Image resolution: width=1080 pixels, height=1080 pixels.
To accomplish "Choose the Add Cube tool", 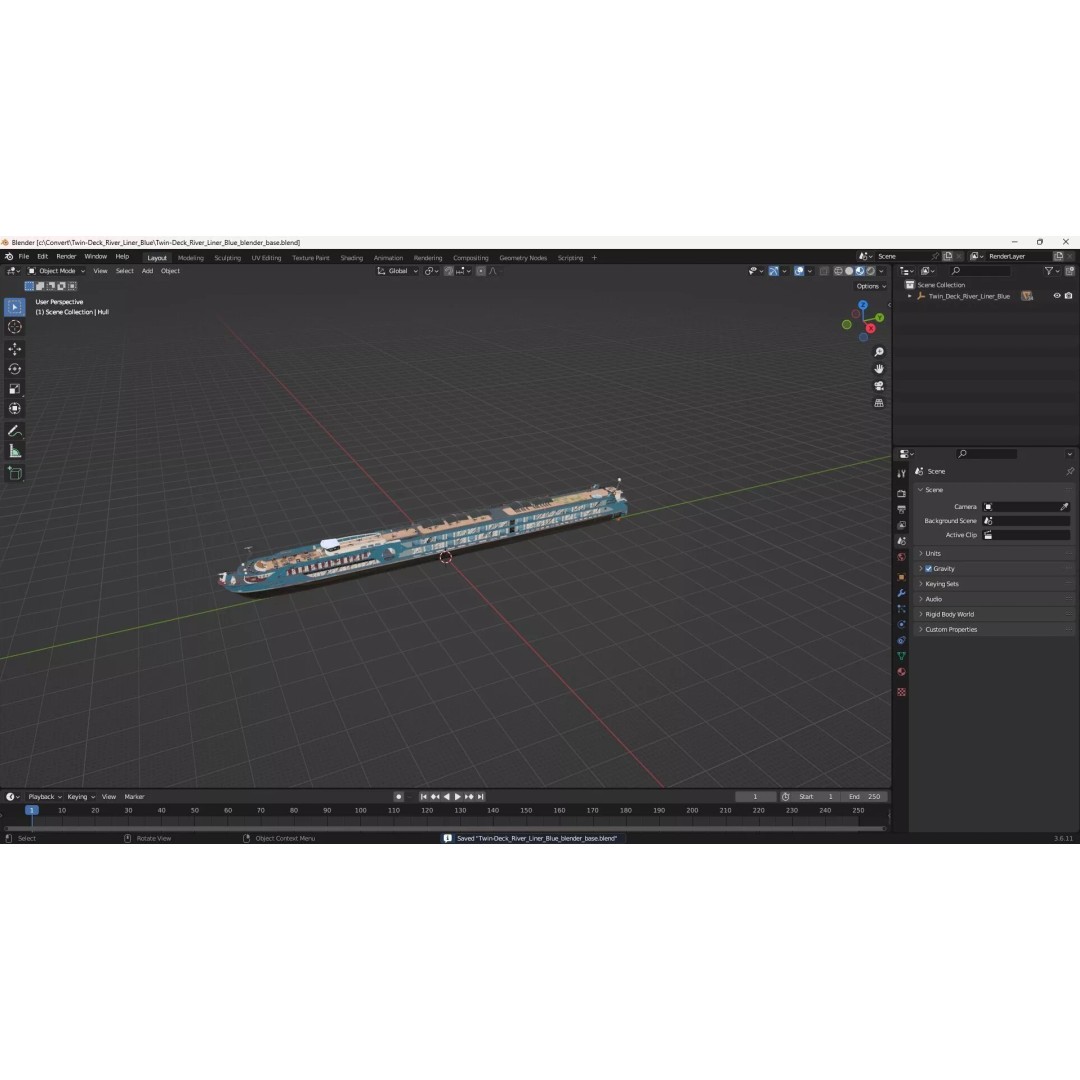I will click(14, 473).
